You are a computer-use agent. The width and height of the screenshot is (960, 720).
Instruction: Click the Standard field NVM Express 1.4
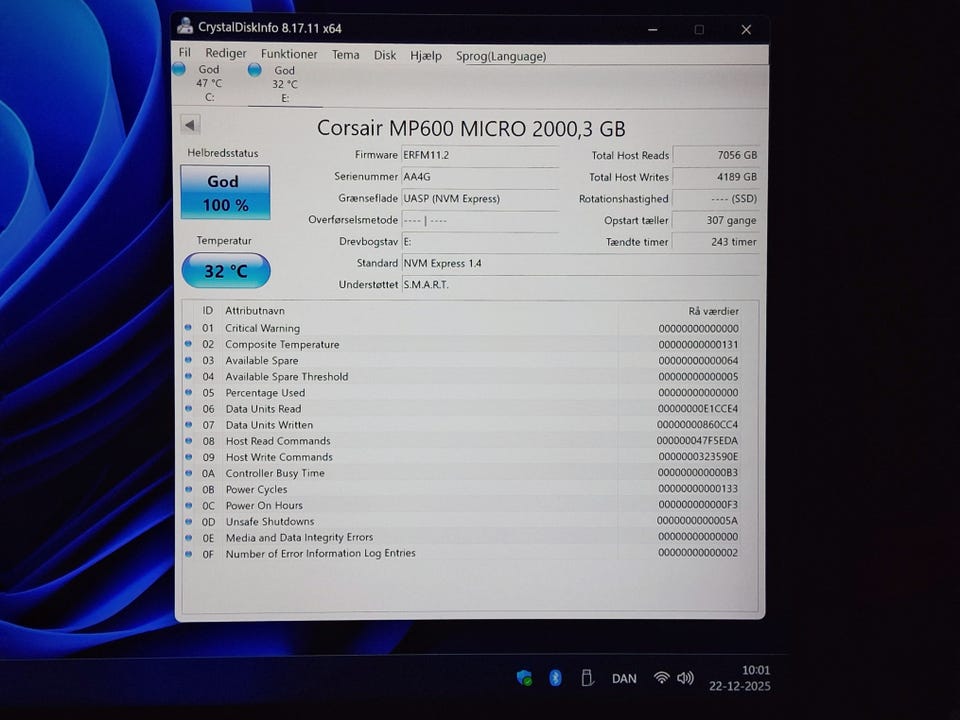click(x=580, y=263)
